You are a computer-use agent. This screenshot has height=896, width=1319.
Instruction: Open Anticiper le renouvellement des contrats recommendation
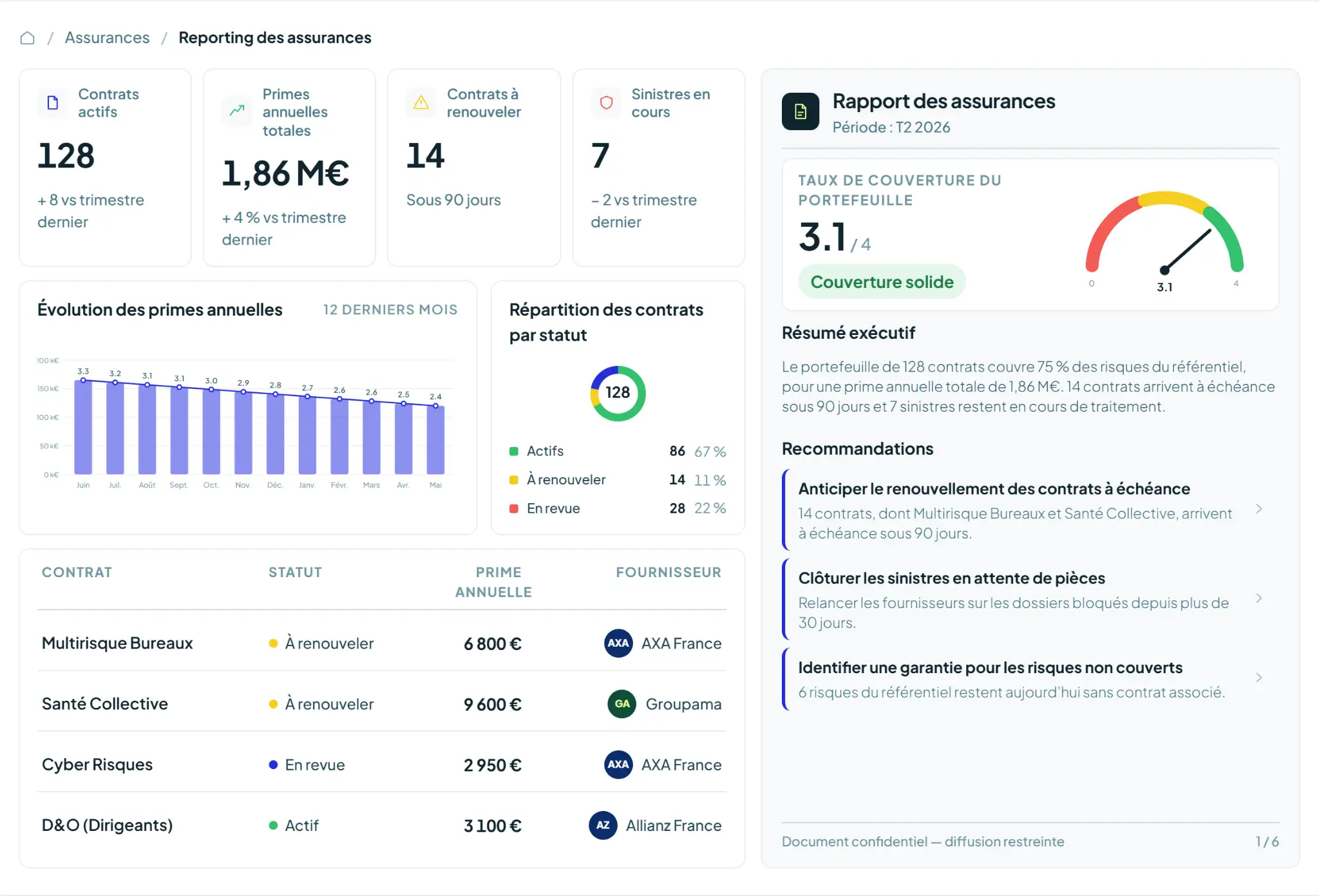click(x=1030, y=510)
